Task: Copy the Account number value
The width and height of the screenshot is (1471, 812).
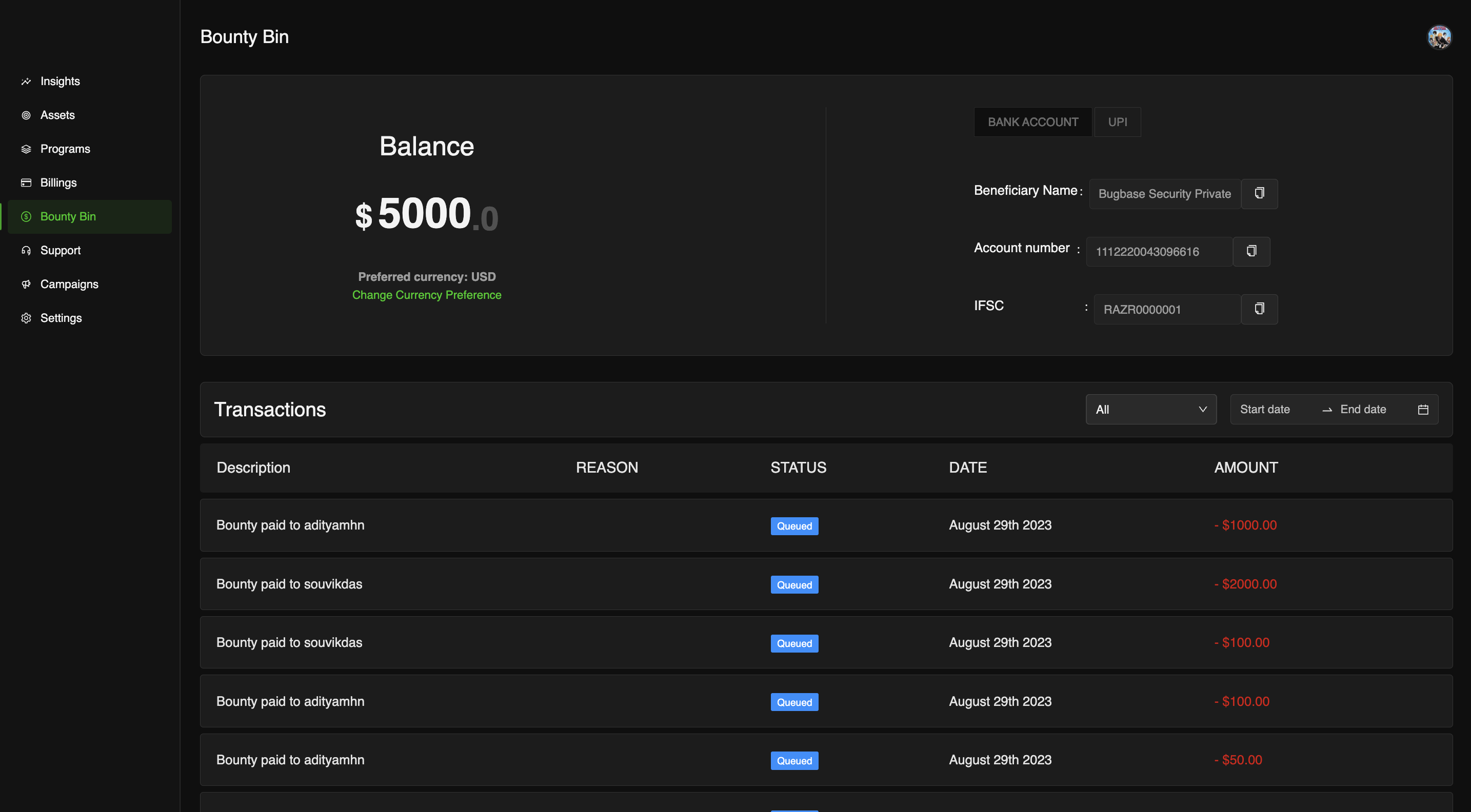Action: (x=1251, y=251)
